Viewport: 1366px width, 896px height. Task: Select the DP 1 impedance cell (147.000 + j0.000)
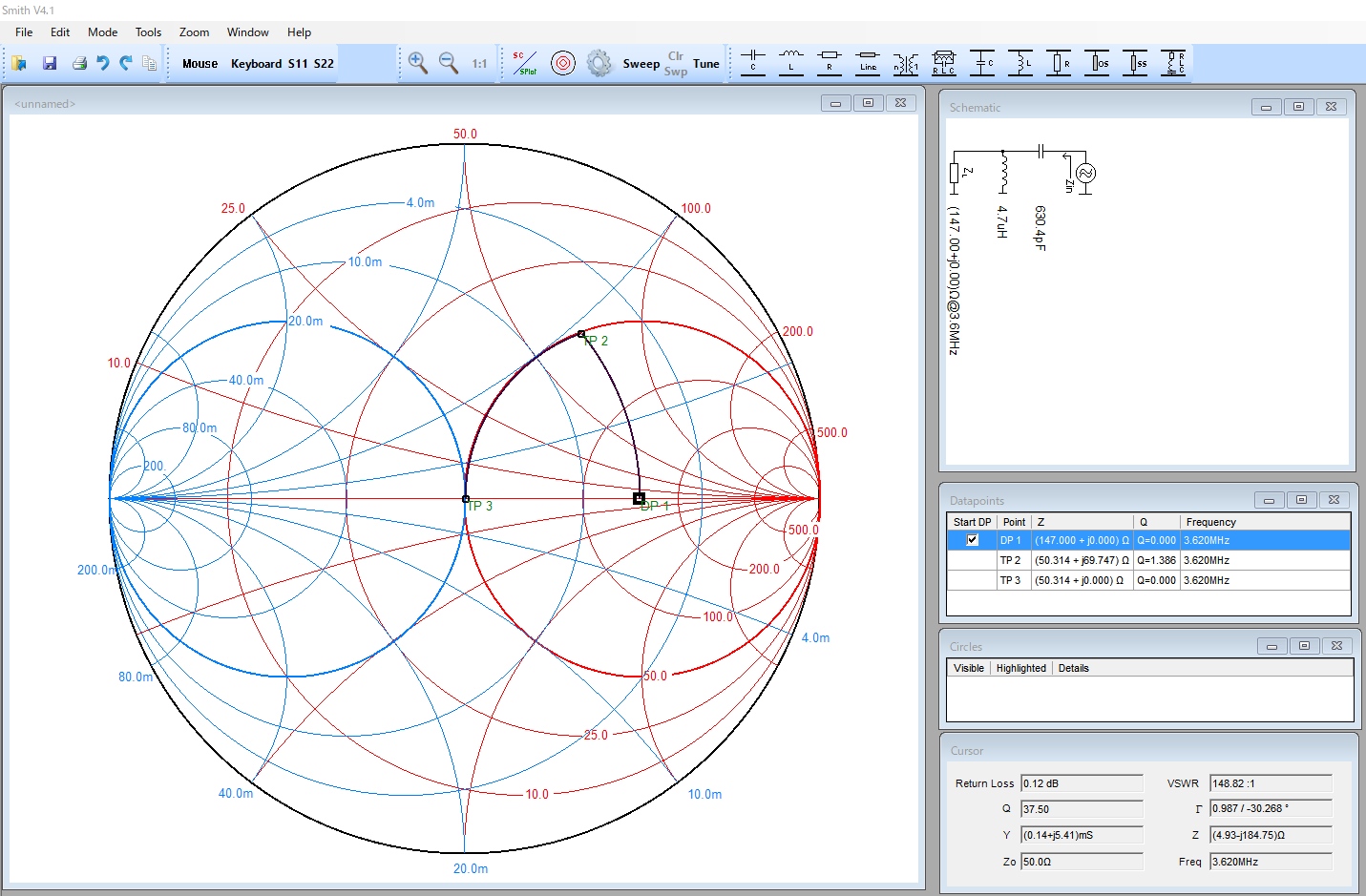[1082, 540]
